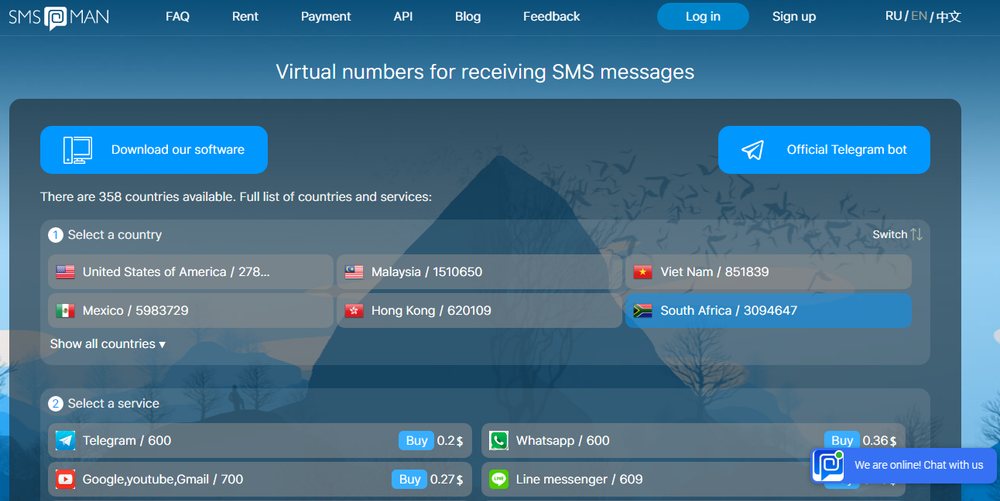Click the Hong Kong flag icon

(354, 311)
